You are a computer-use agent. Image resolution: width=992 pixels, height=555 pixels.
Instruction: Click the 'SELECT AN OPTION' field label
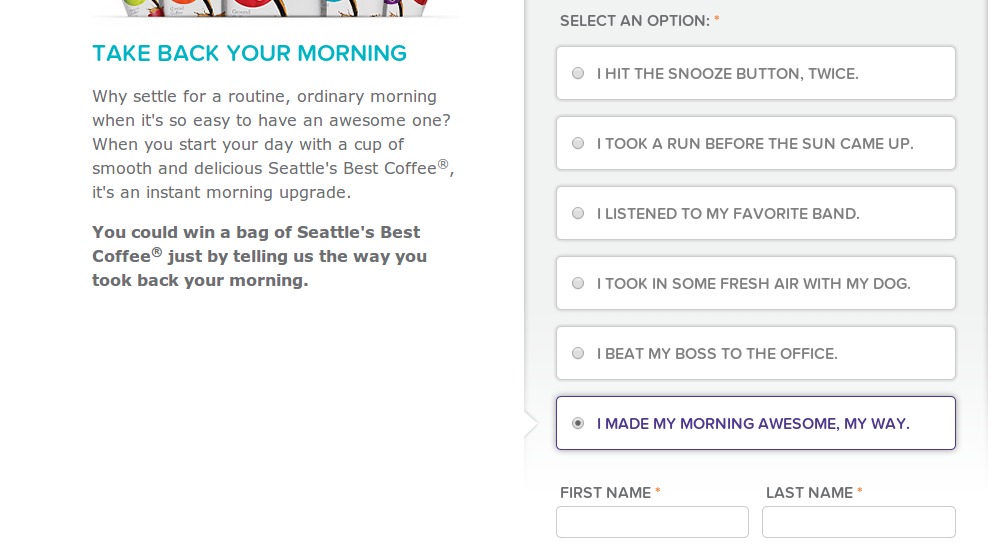coord(634,21)
